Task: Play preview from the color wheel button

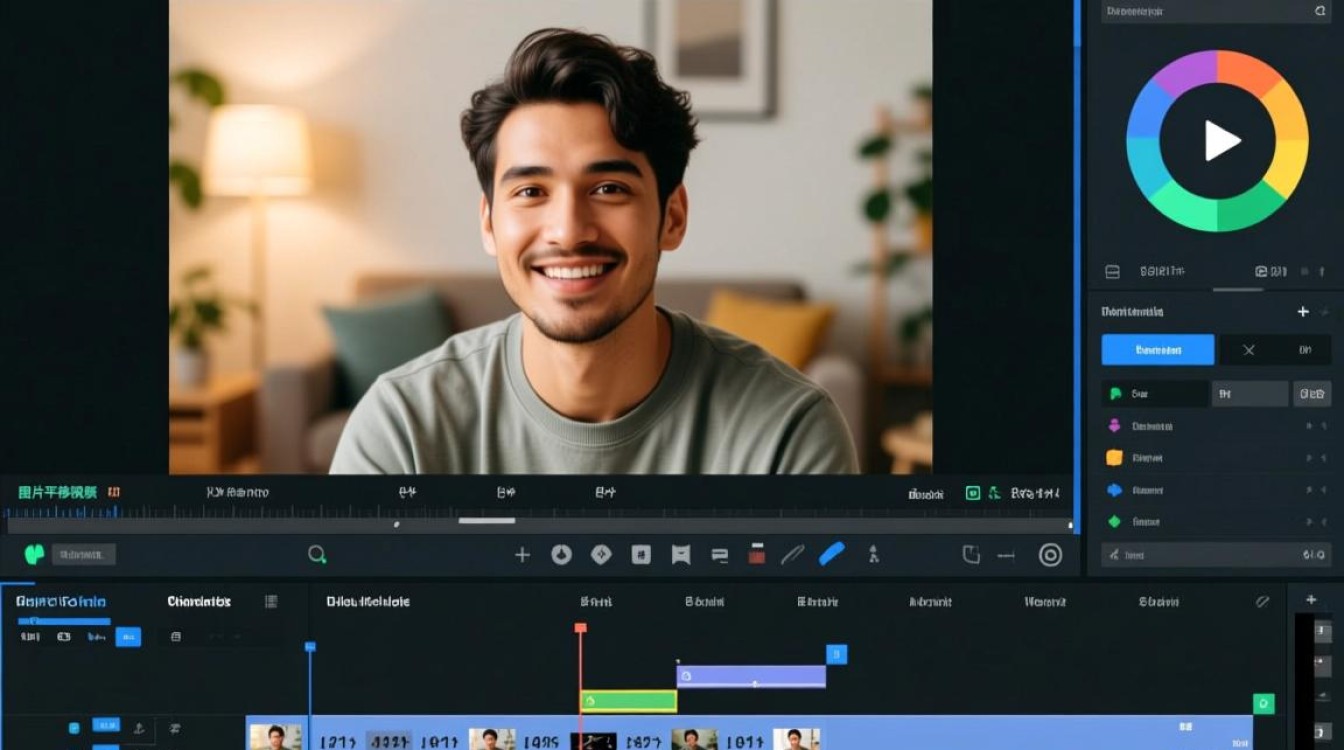Action: click(x=1217, y=140)
